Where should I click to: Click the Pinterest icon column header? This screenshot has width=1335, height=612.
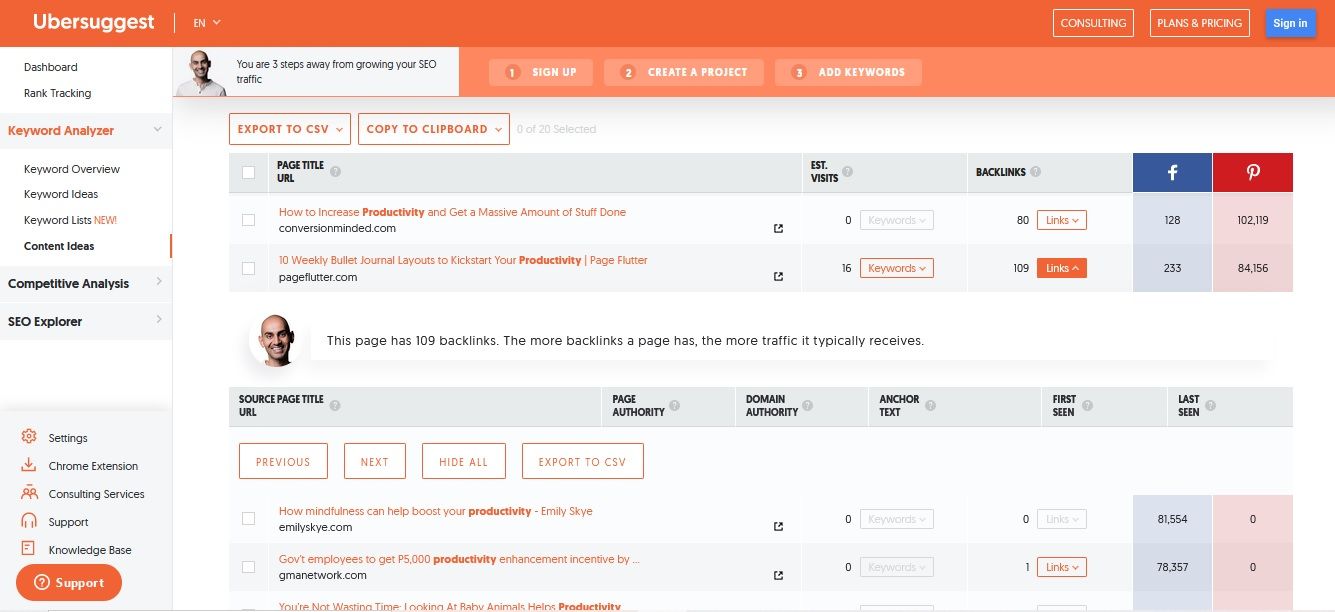(1252, 173)
